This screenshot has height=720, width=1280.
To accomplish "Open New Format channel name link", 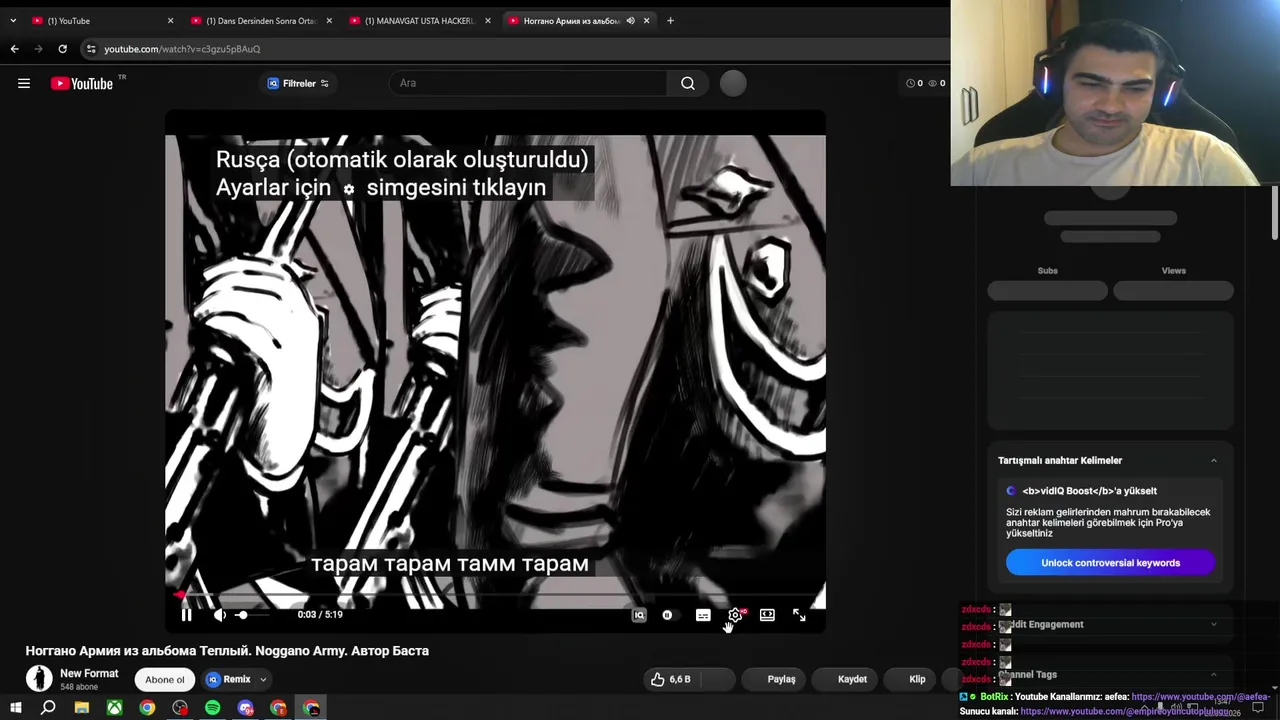I will coord(89,673).
